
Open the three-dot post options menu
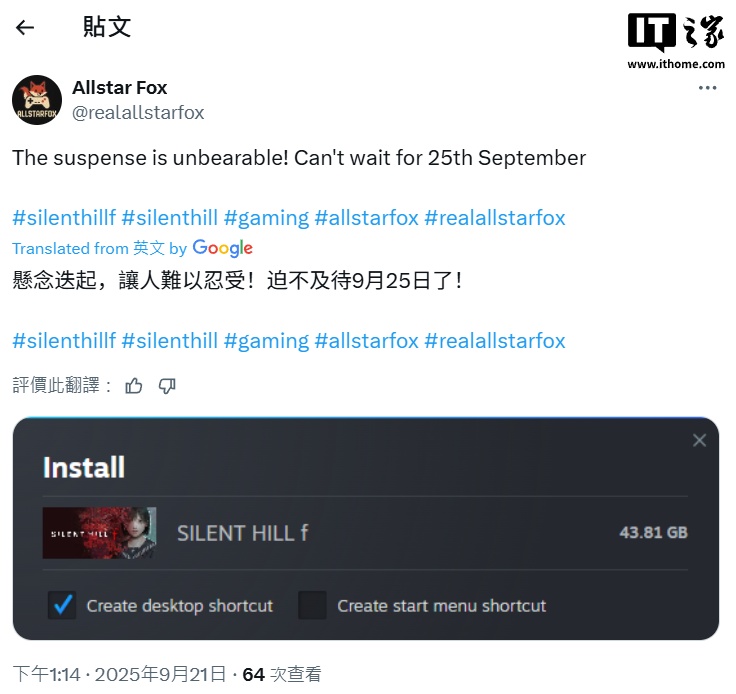707,88
